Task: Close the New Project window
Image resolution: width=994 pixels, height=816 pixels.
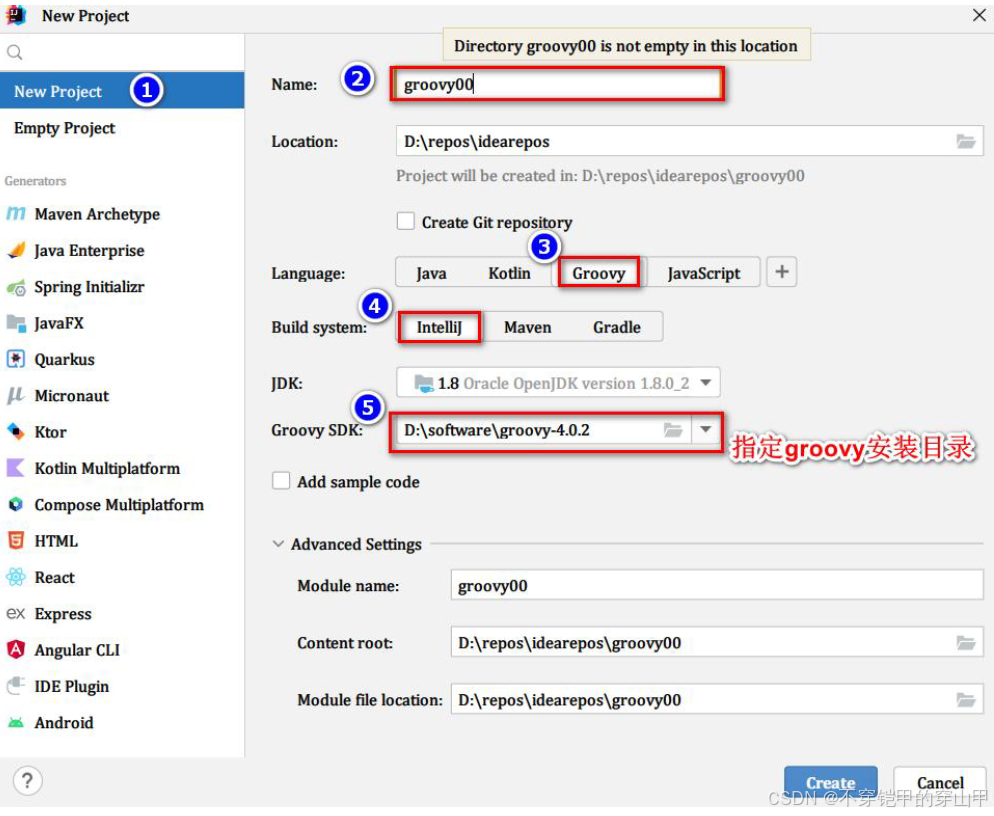Action: (x=978, y=15)
